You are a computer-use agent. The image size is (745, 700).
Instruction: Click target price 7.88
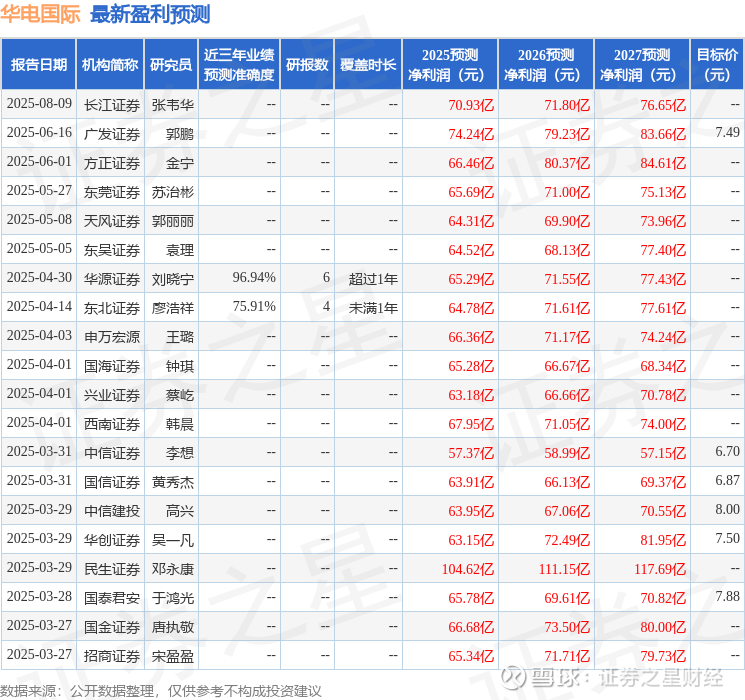pos(727,596)
